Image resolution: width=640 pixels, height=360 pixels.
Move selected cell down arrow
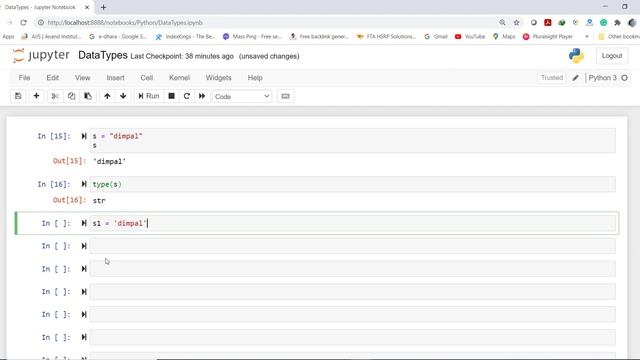[x=123, y=96]
